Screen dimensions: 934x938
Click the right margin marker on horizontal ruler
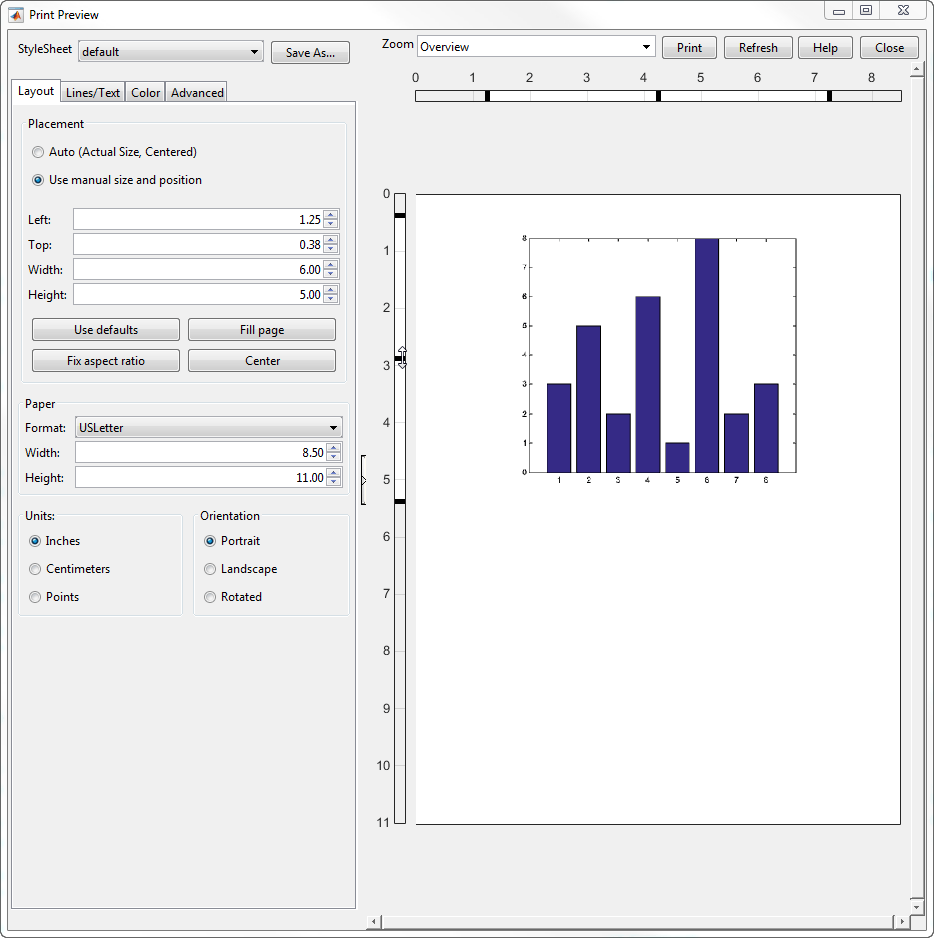(829, 96)
